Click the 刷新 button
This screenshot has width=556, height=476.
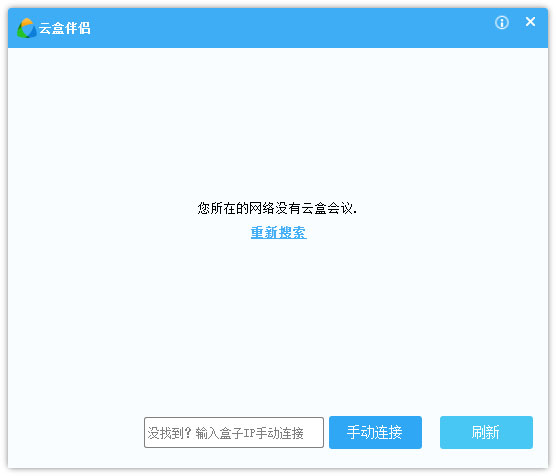coord(486,432)
